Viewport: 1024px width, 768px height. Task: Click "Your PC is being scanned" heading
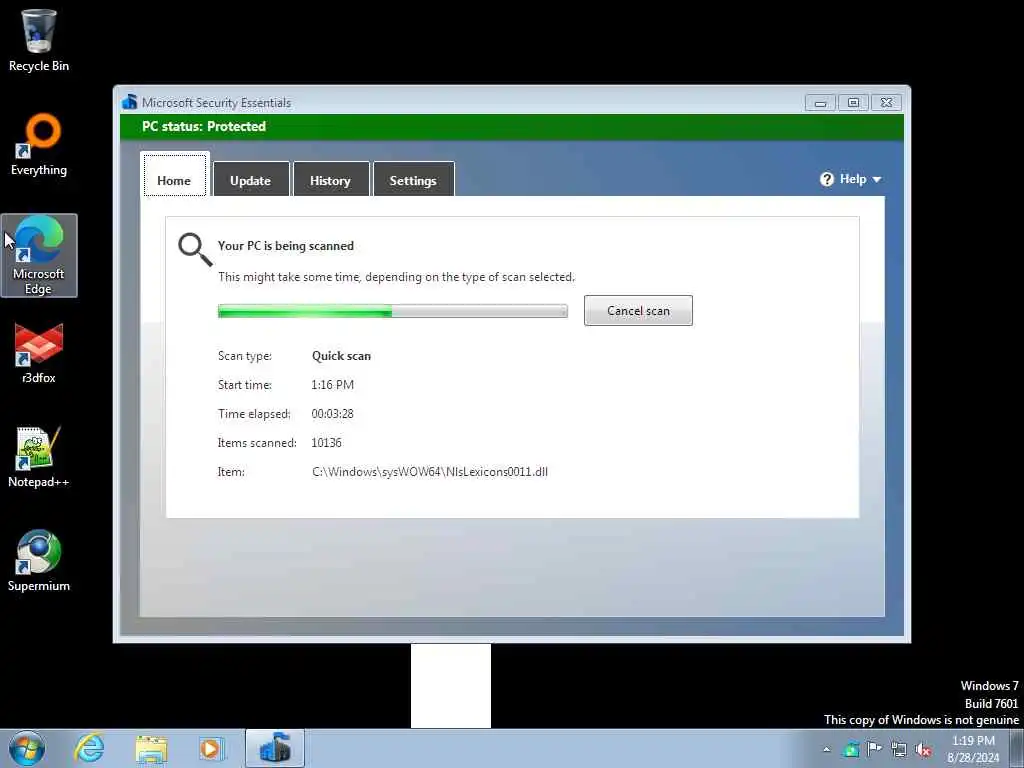click(x=285, y=246)
